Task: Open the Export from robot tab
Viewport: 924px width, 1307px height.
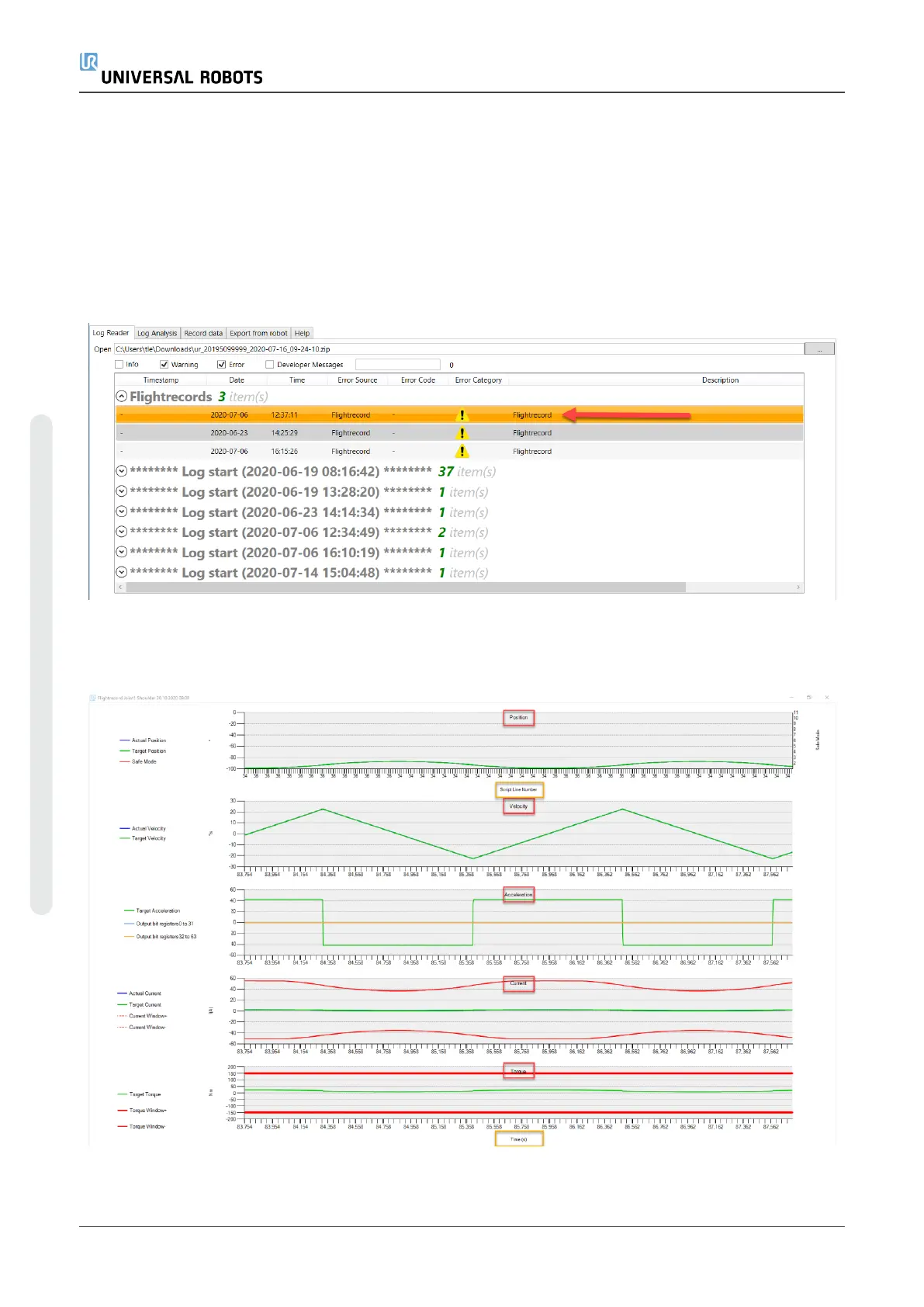Action: click(258, 334)
